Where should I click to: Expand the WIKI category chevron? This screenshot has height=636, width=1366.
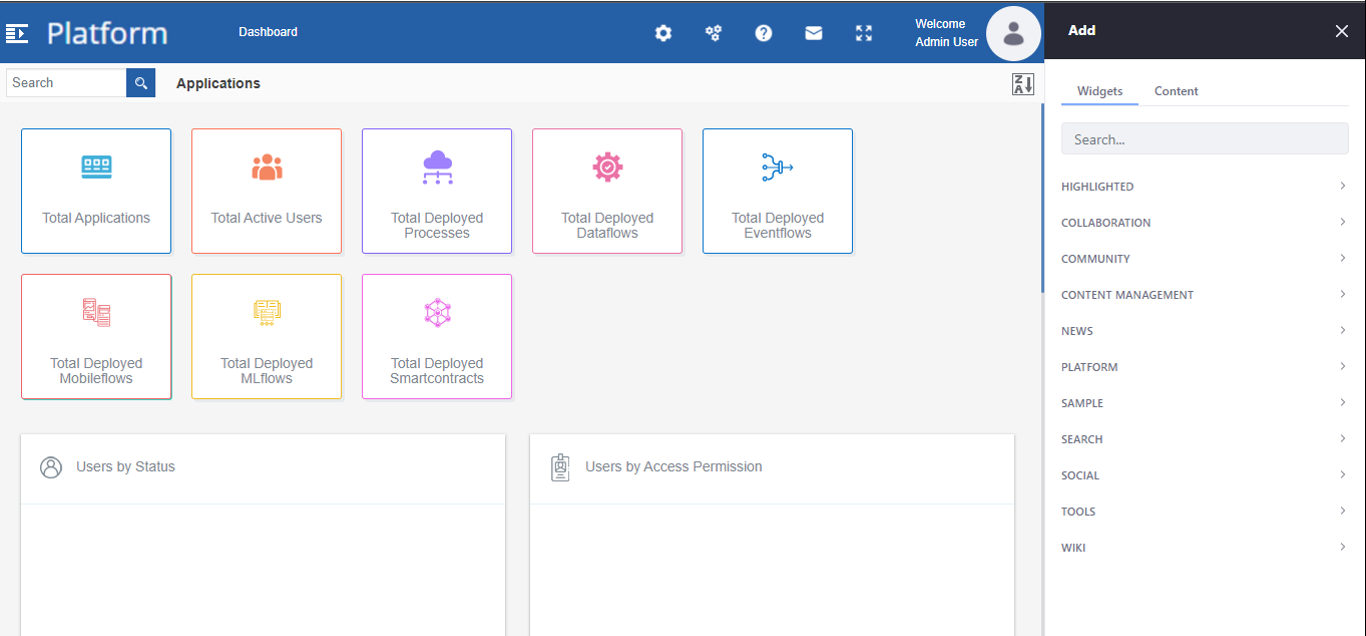(1343, 546)
